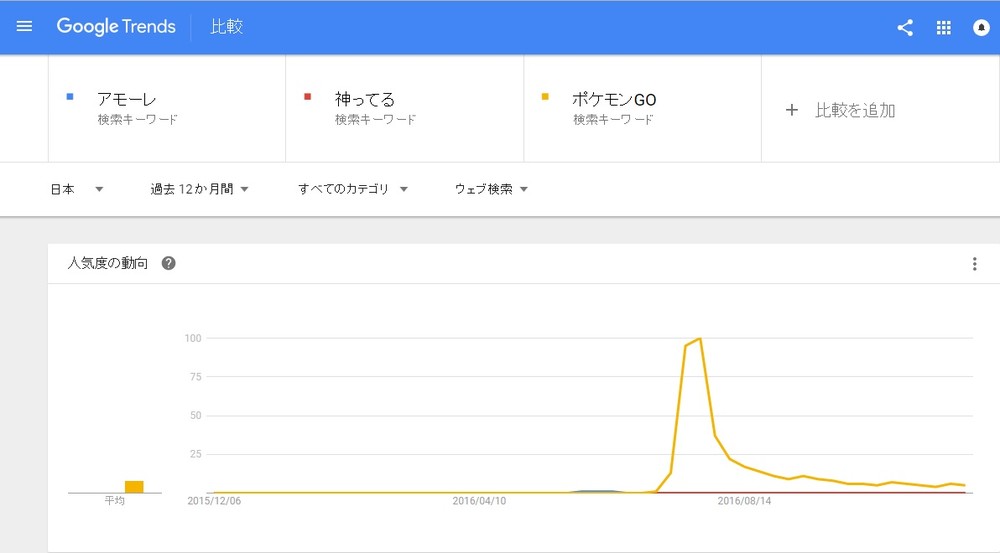Click the share icon in header

coord(905,28)
